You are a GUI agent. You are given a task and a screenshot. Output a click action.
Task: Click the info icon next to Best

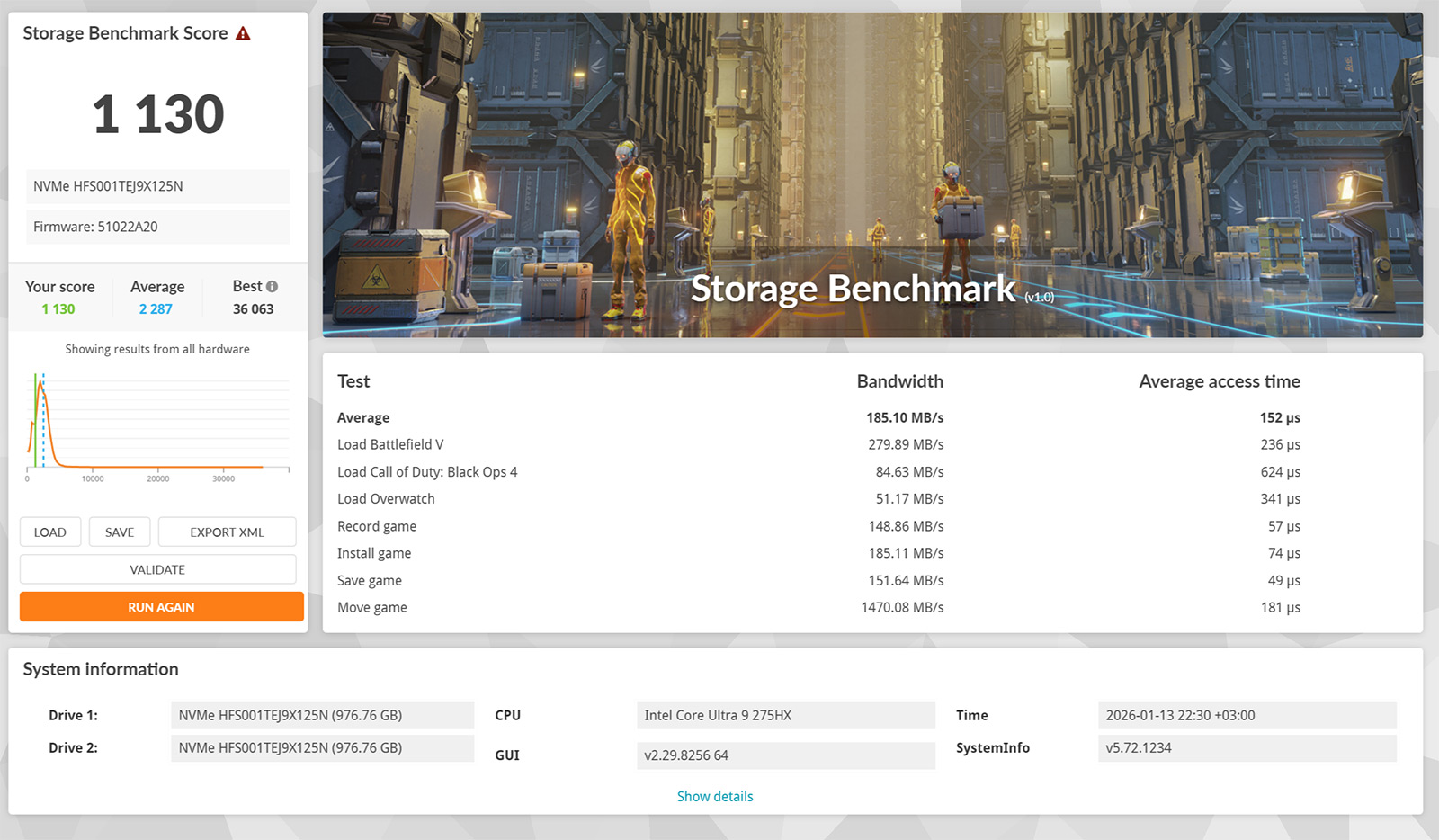coord(272,287)
